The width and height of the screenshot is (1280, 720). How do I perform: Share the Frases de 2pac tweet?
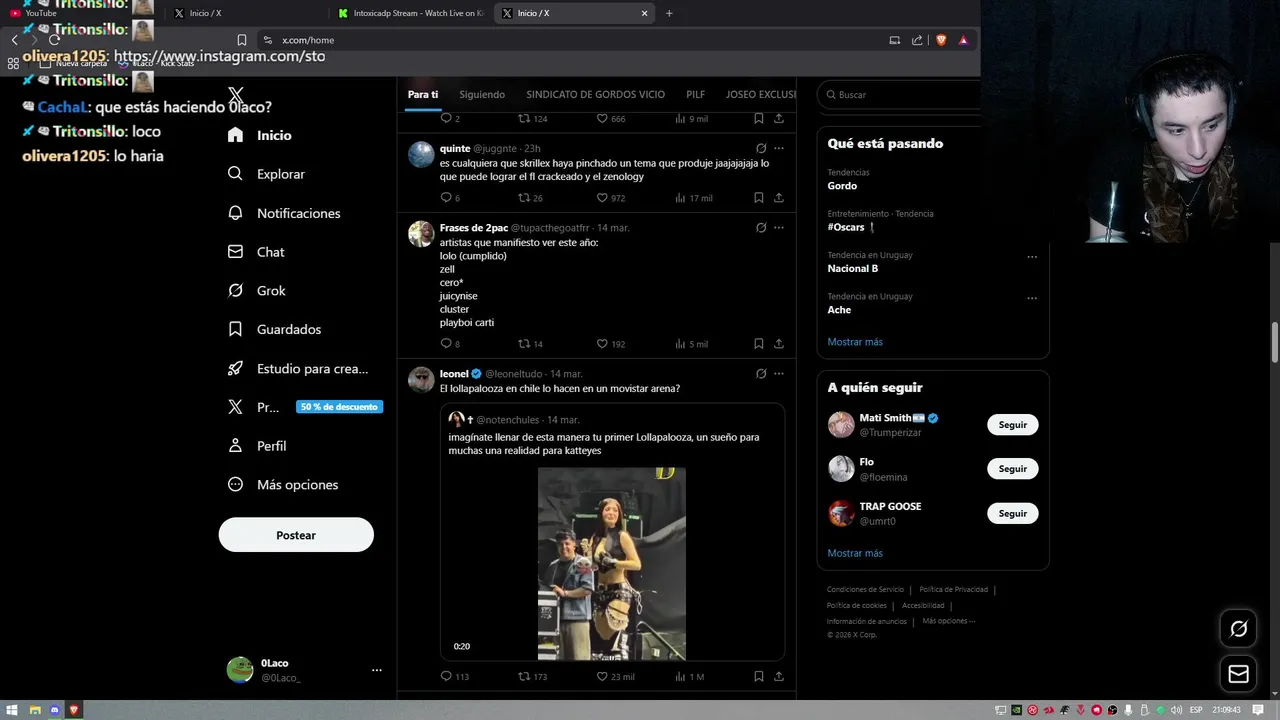[779, 344]
